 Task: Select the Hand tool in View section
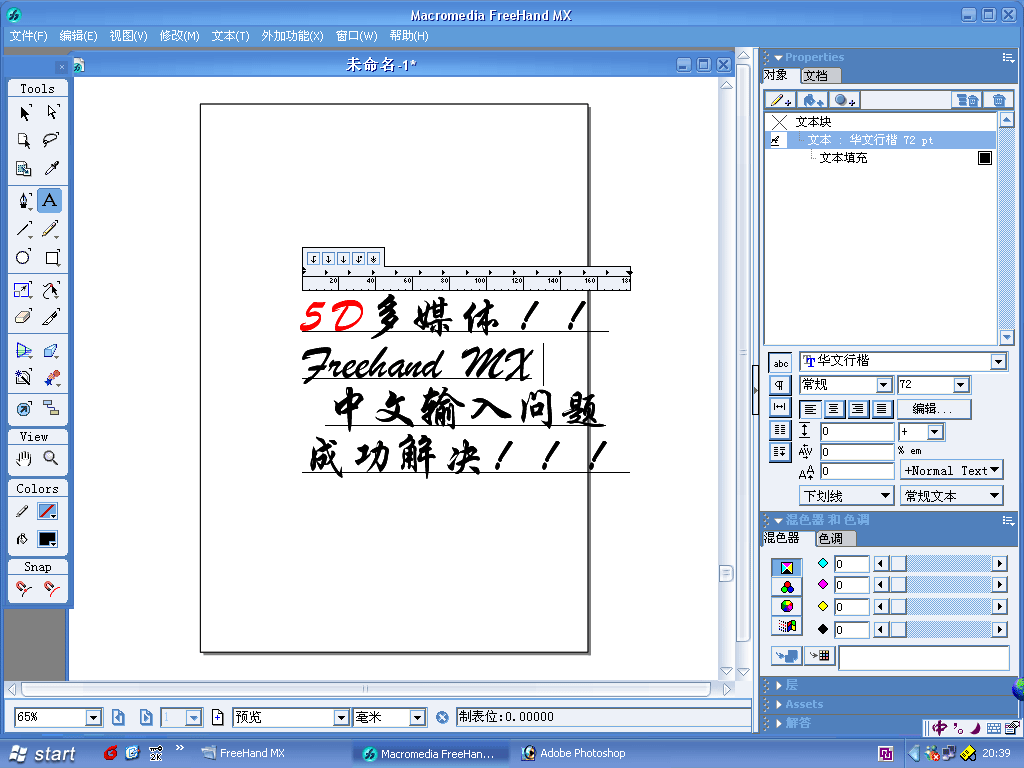pyautogui.click(x=24, y=458)
